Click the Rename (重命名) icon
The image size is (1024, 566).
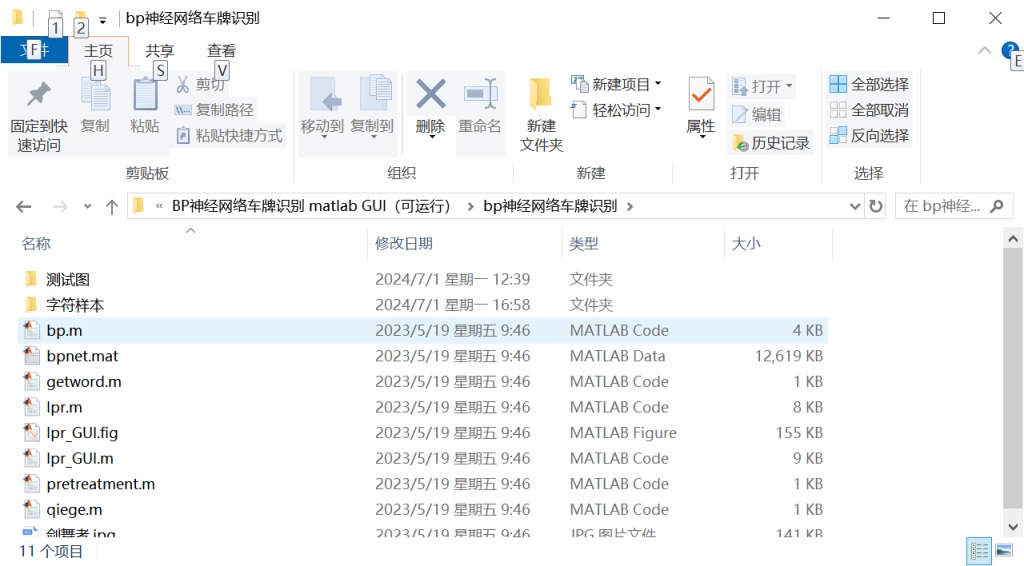click(480, 95)
